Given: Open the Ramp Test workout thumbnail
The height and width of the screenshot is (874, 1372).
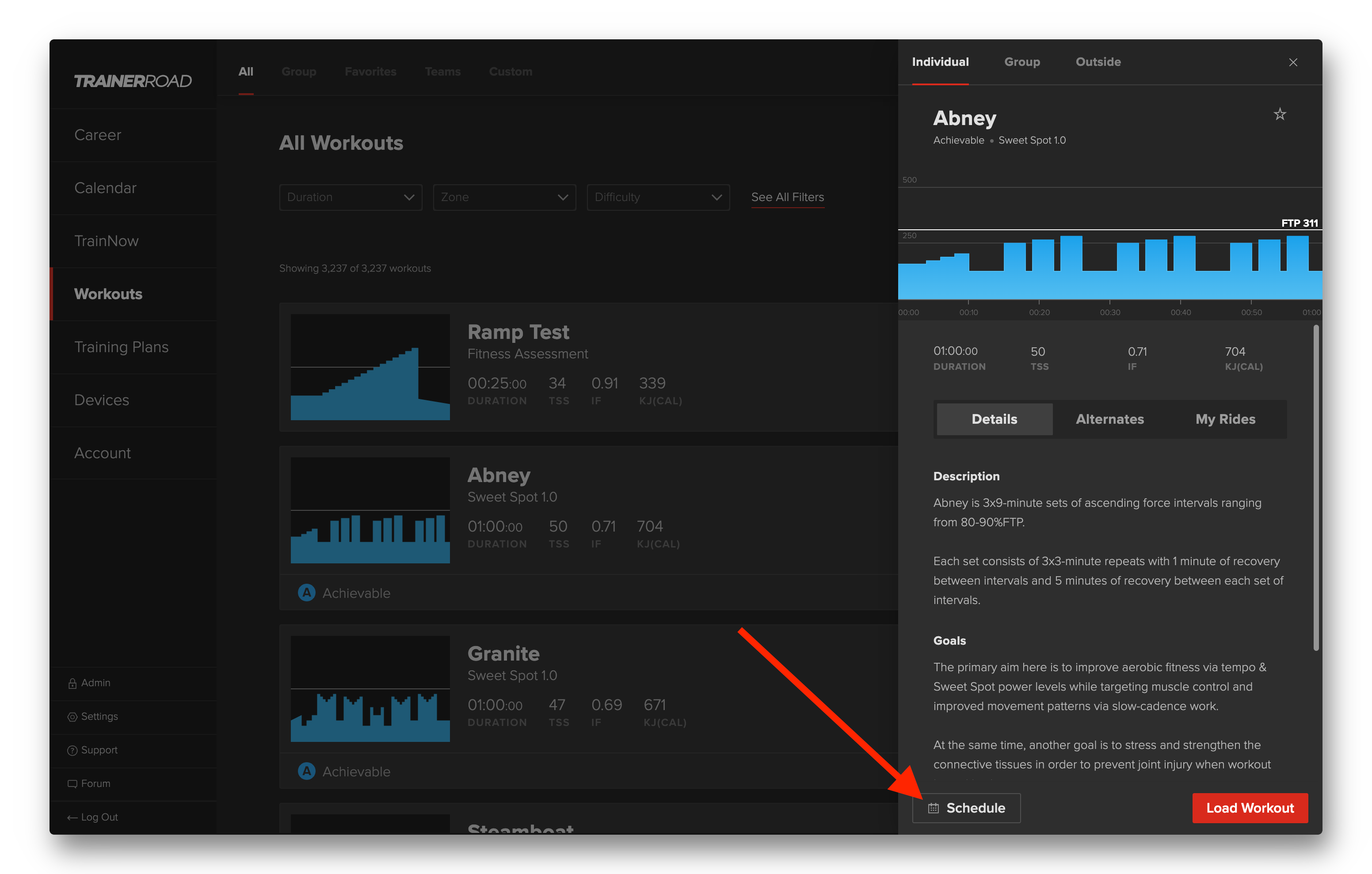Looking at the screenshot, I should pyautogui.click(x=370, y=367).
